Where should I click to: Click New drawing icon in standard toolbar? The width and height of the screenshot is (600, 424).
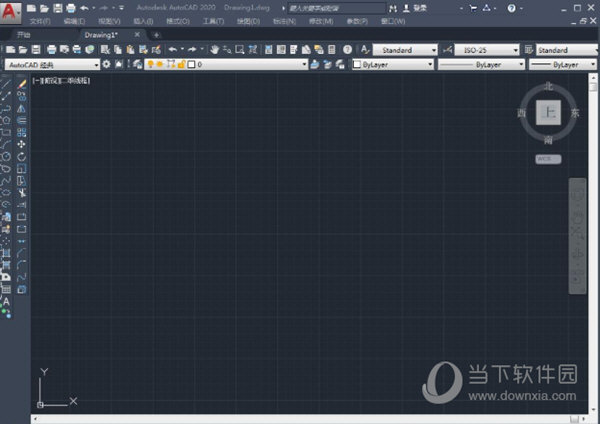(11, 49)
